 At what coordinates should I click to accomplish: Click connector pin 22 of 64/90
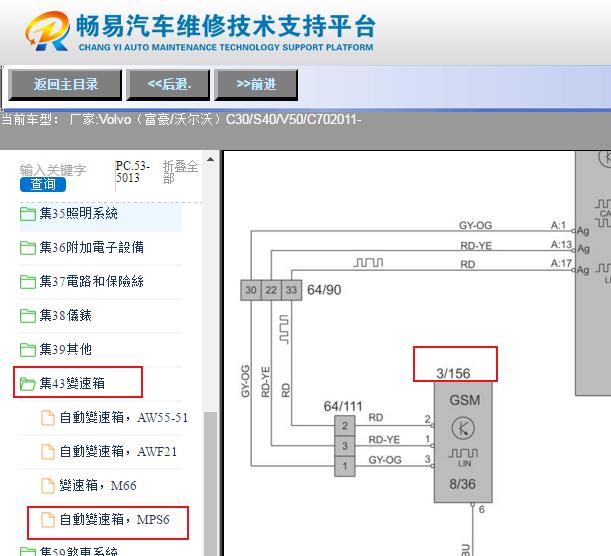271,290
